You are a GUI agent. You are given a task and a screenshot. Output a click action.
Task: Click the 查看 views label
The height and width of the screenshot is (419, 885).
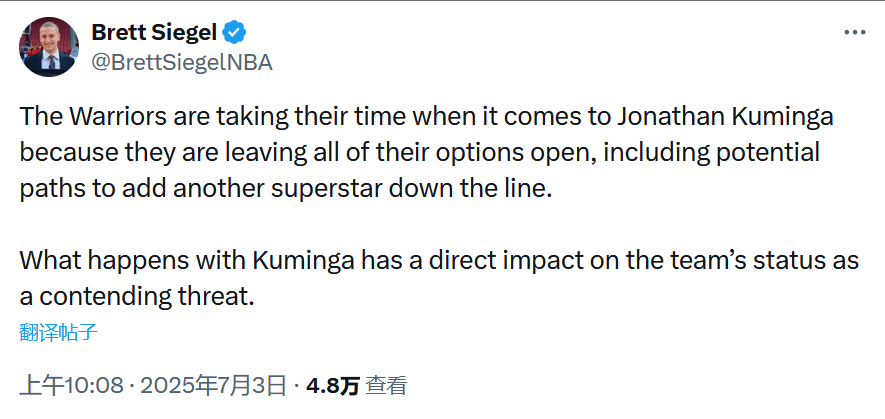386,386
